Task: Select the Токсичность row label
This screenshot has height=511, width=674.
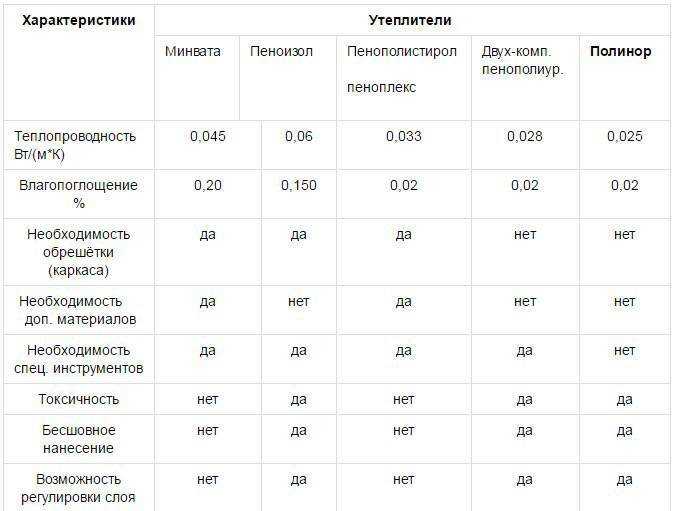Action: tap(78, 399)
